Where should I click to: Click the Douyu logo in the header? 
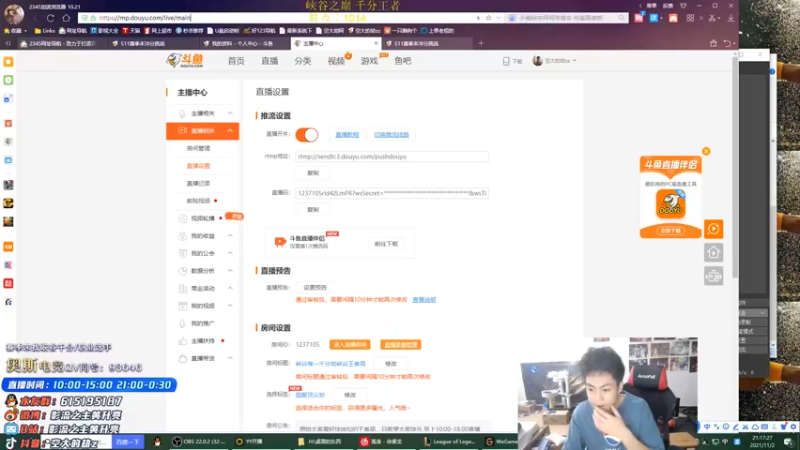[185, 60]
